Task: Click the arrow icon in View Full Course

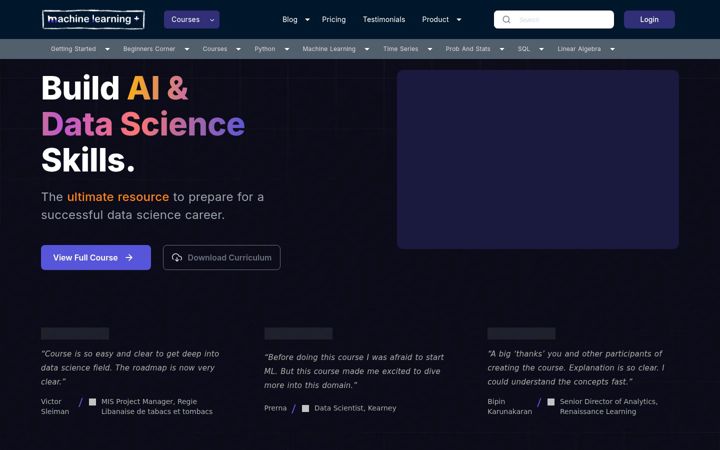Action: pos(129,258)
